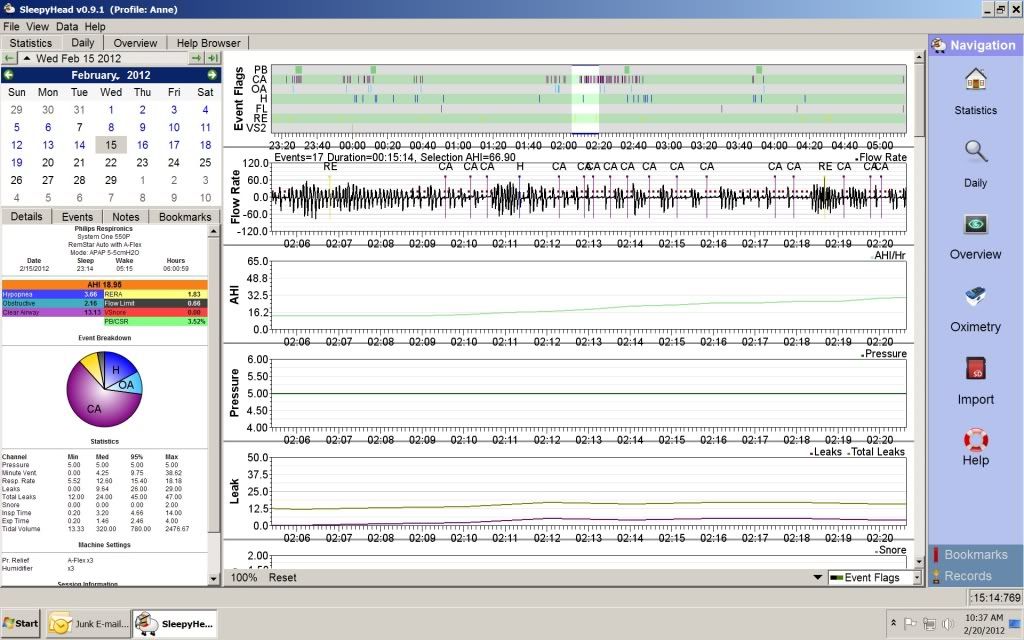Click the purple Clear Airway stat row
The width and height of the screenshot is (1024, 640).
click(x=52, y=313)
